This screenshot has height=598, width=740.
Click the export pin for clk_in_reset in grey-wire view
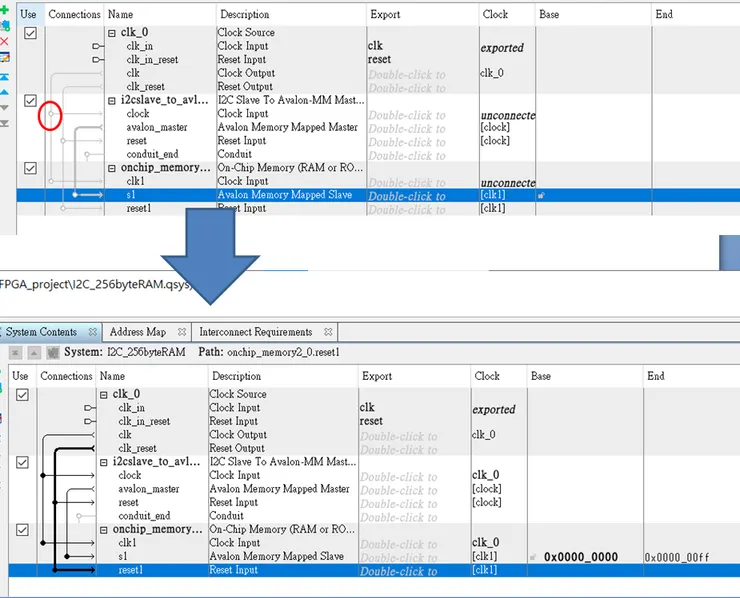coord(97,59)
